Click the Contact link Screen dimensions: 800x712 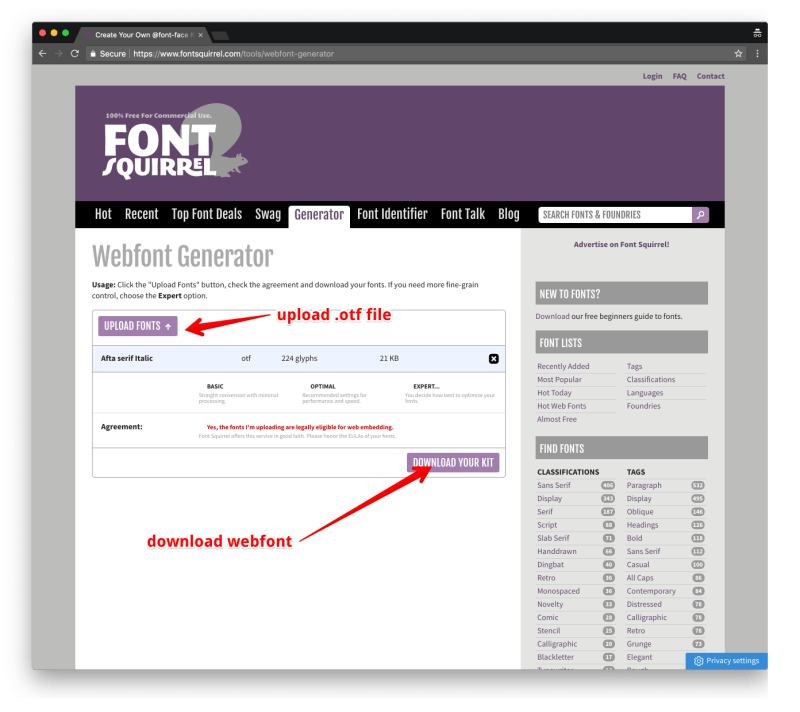coord(710,76)
